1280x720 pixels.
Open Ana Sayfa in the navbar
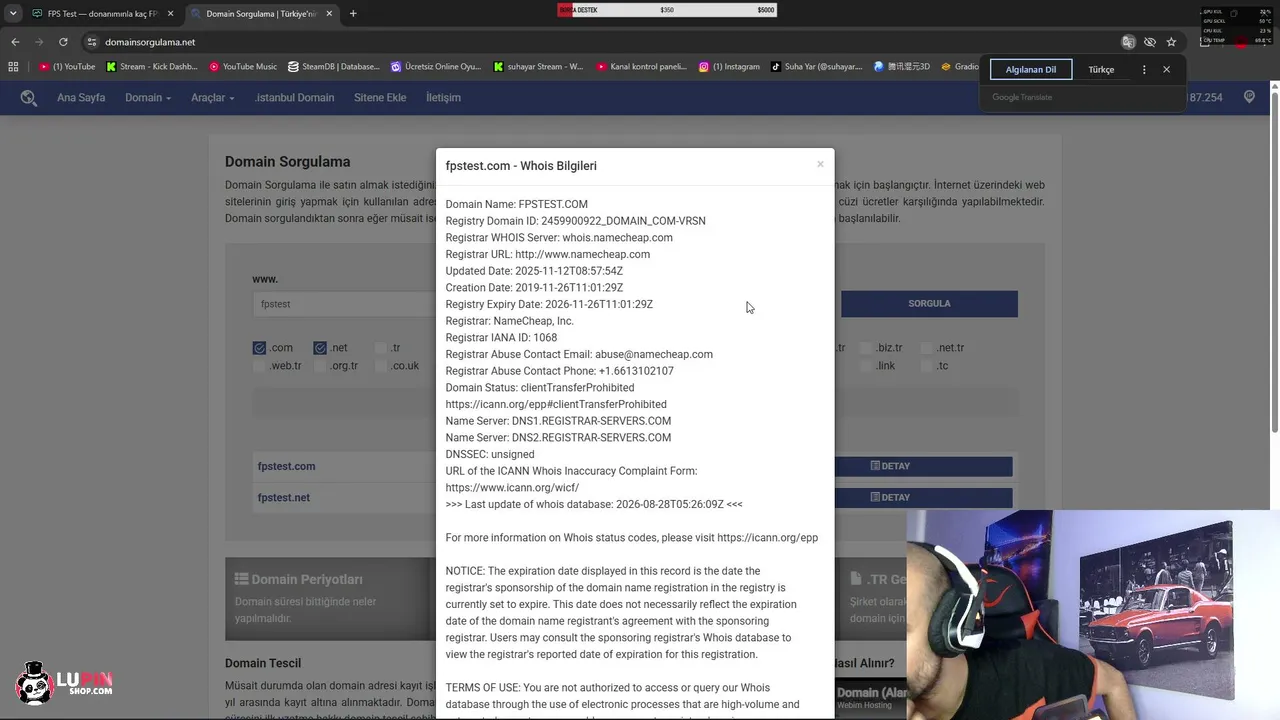coord(81,97)
